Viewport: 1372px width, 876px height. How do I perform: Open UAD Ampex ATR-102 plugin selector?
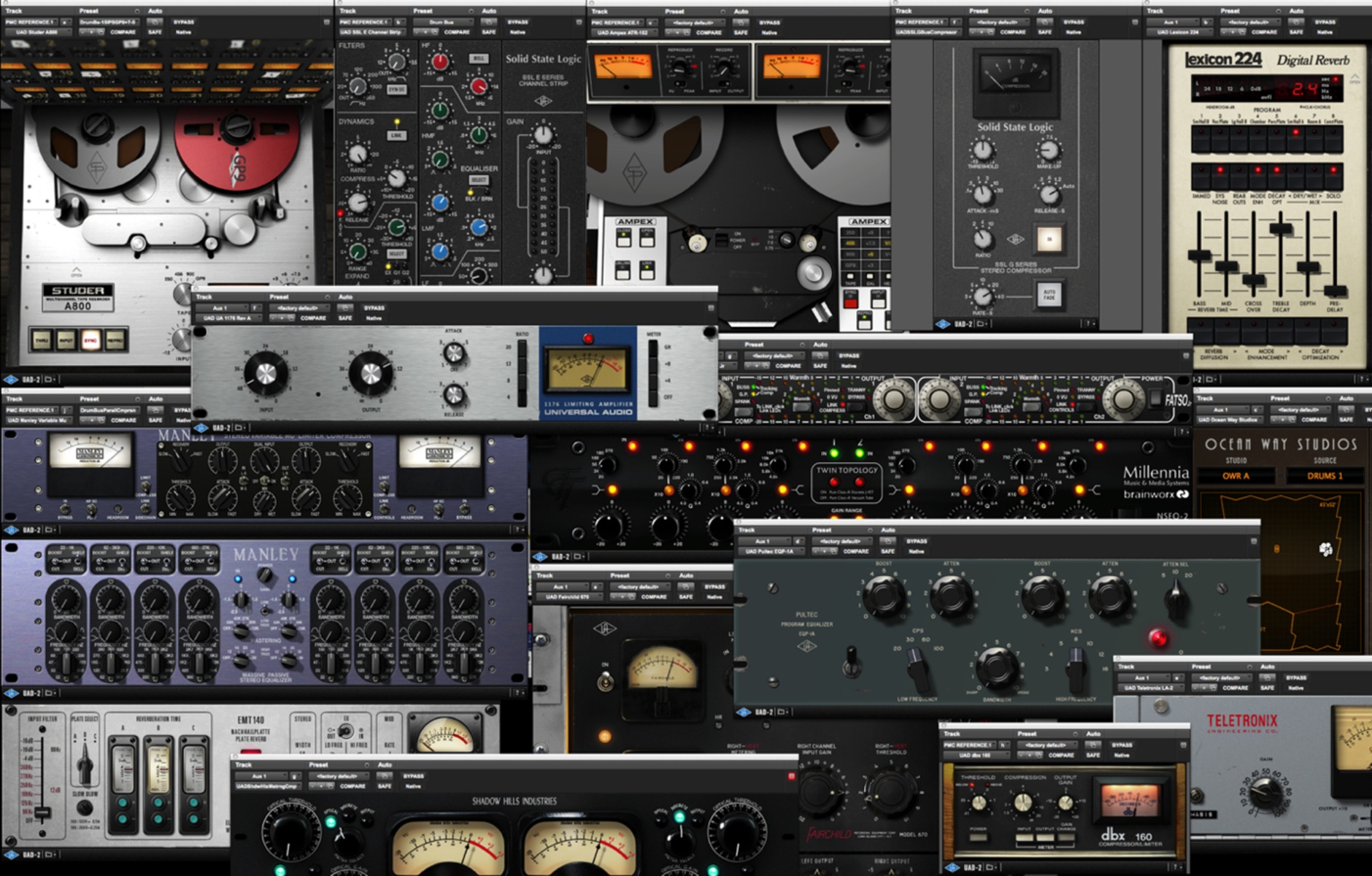[624, 33]
